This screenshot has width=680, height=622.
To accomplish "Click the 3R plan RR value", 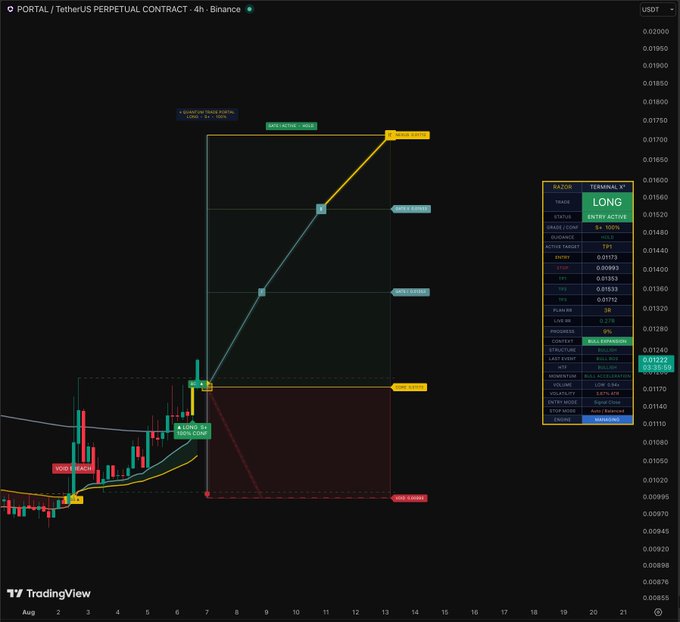I will pyautogui.click(x=607, y=310).
